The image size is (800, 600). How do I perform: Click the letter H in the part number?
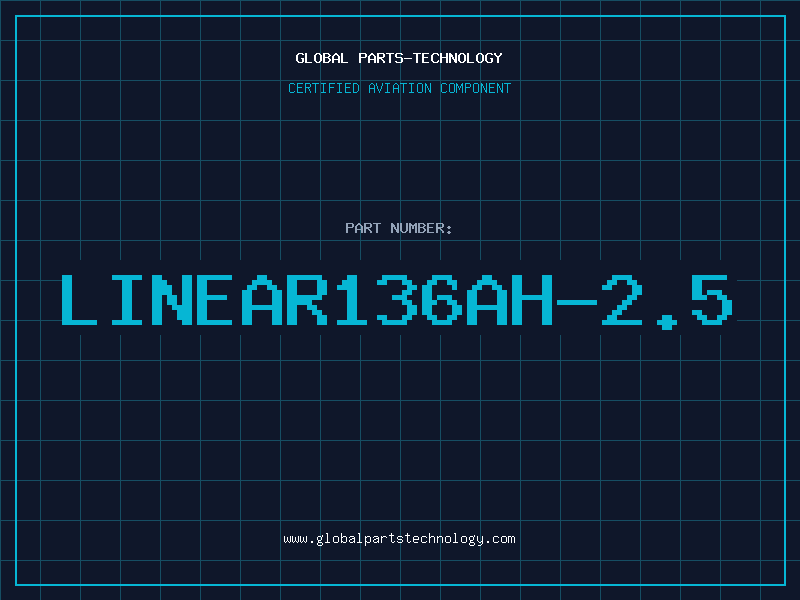pos(532,300)
